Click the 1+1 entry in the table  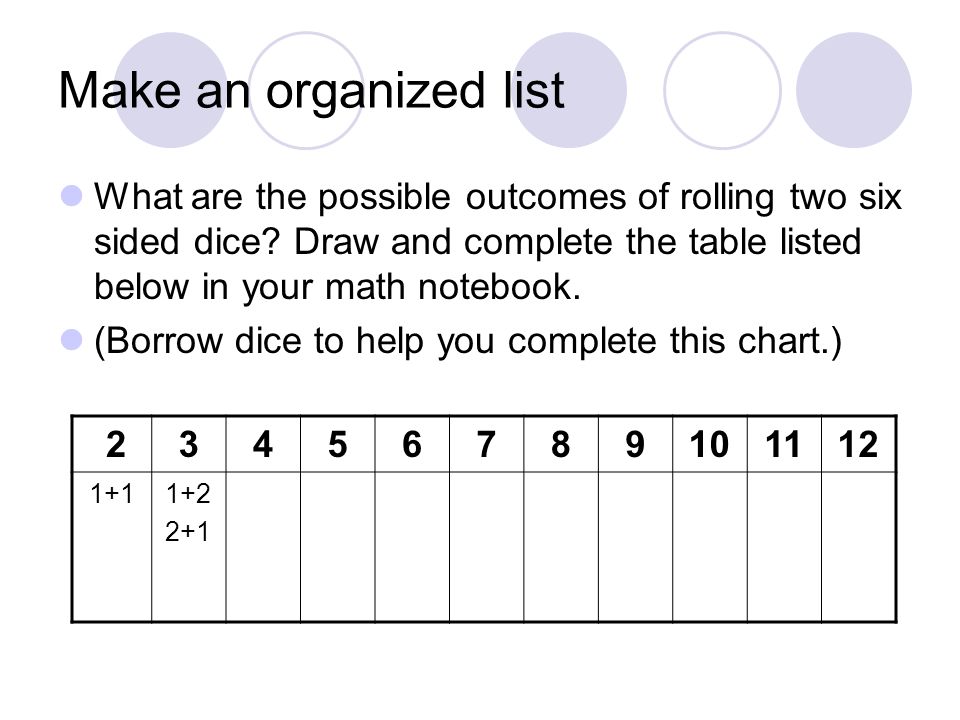[x=111, y=493]
